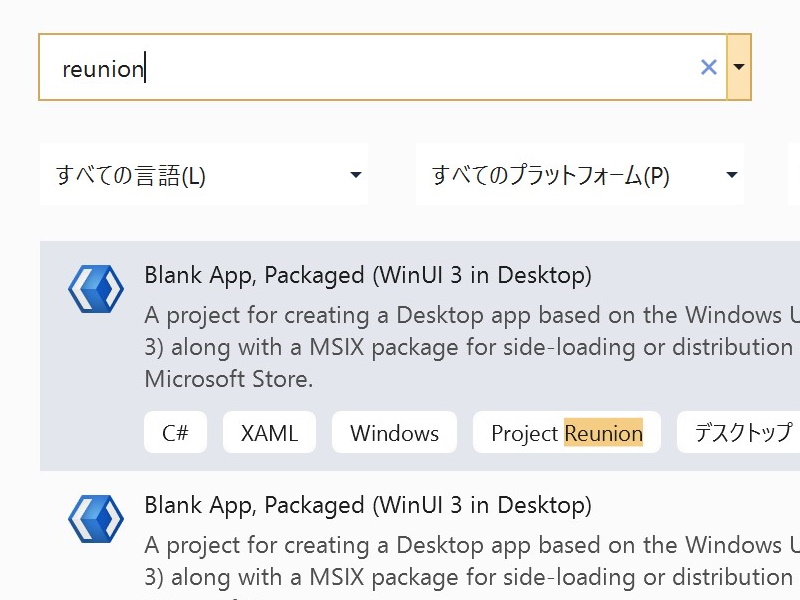Select the first Blank App, Packaged title
The image size is (800, 600).
tap(368, 276)
